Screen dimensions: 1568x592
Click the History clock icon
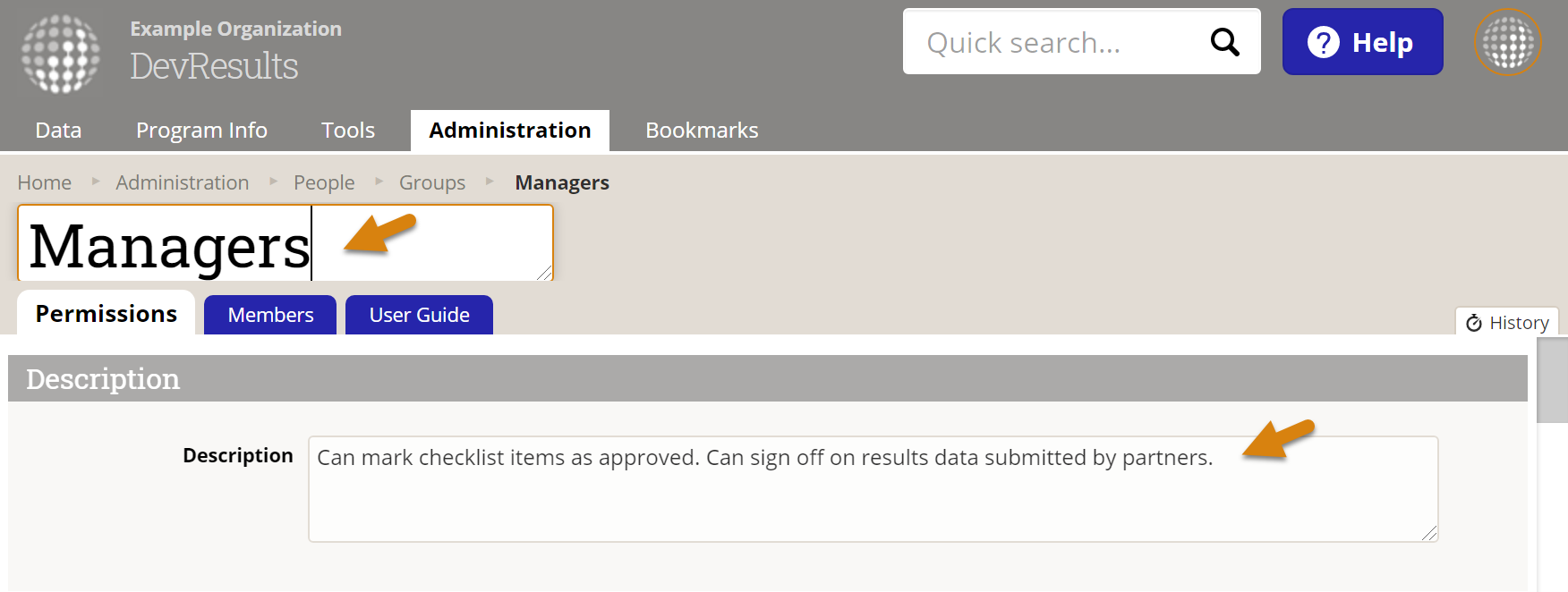click(x=1474, y=323)
